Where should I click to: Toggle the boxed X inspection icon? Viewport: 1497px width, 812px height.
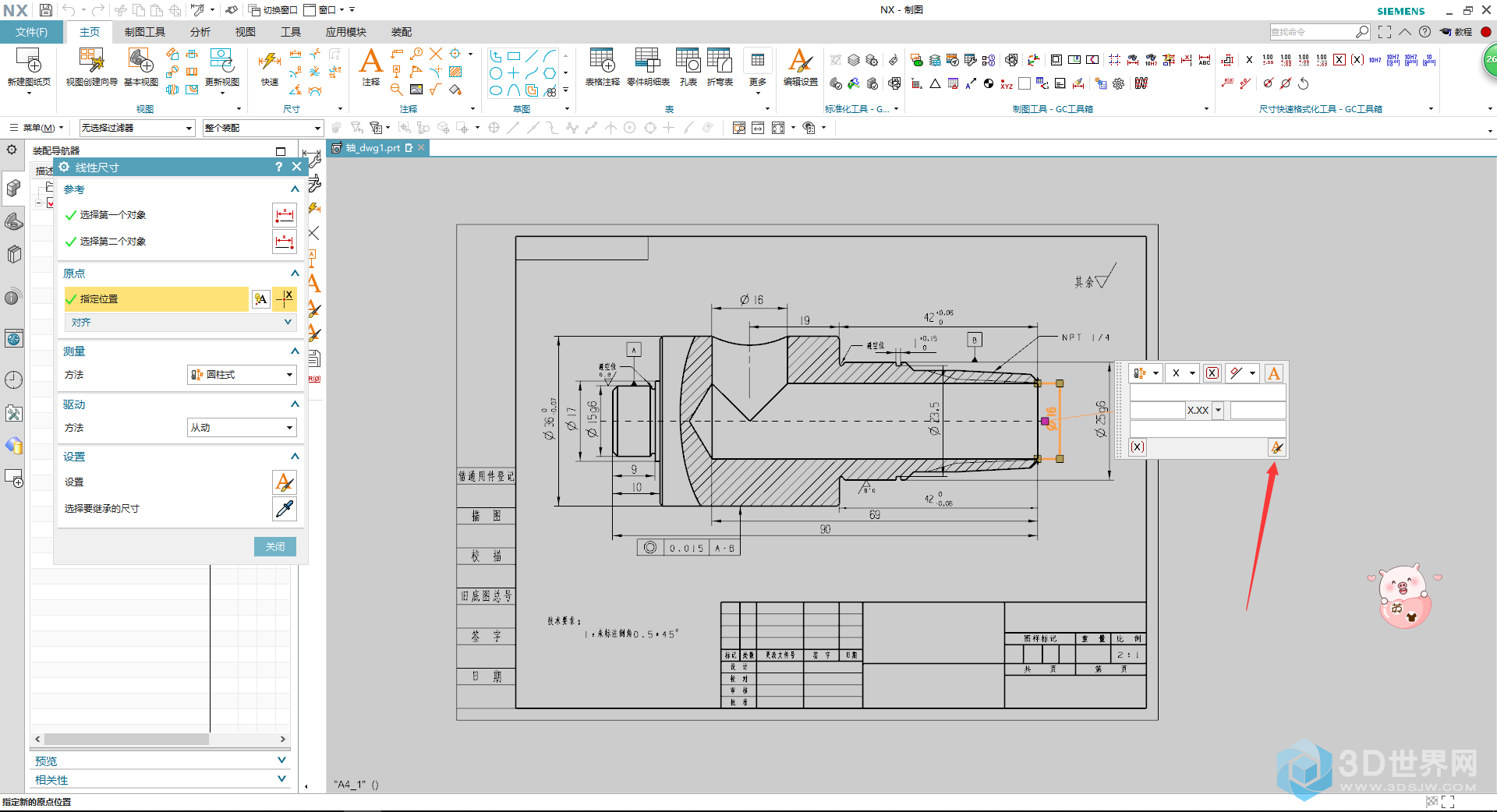(1212, 373)
